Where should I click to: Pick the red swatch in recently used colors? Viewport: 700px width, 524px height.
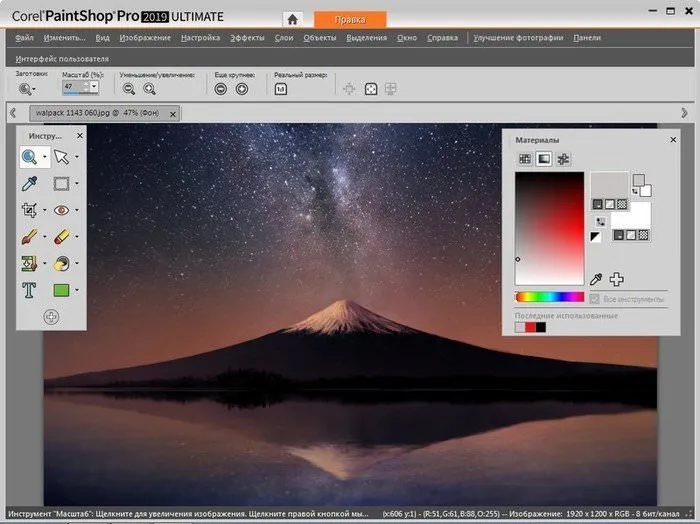click(x=531, y=327)
